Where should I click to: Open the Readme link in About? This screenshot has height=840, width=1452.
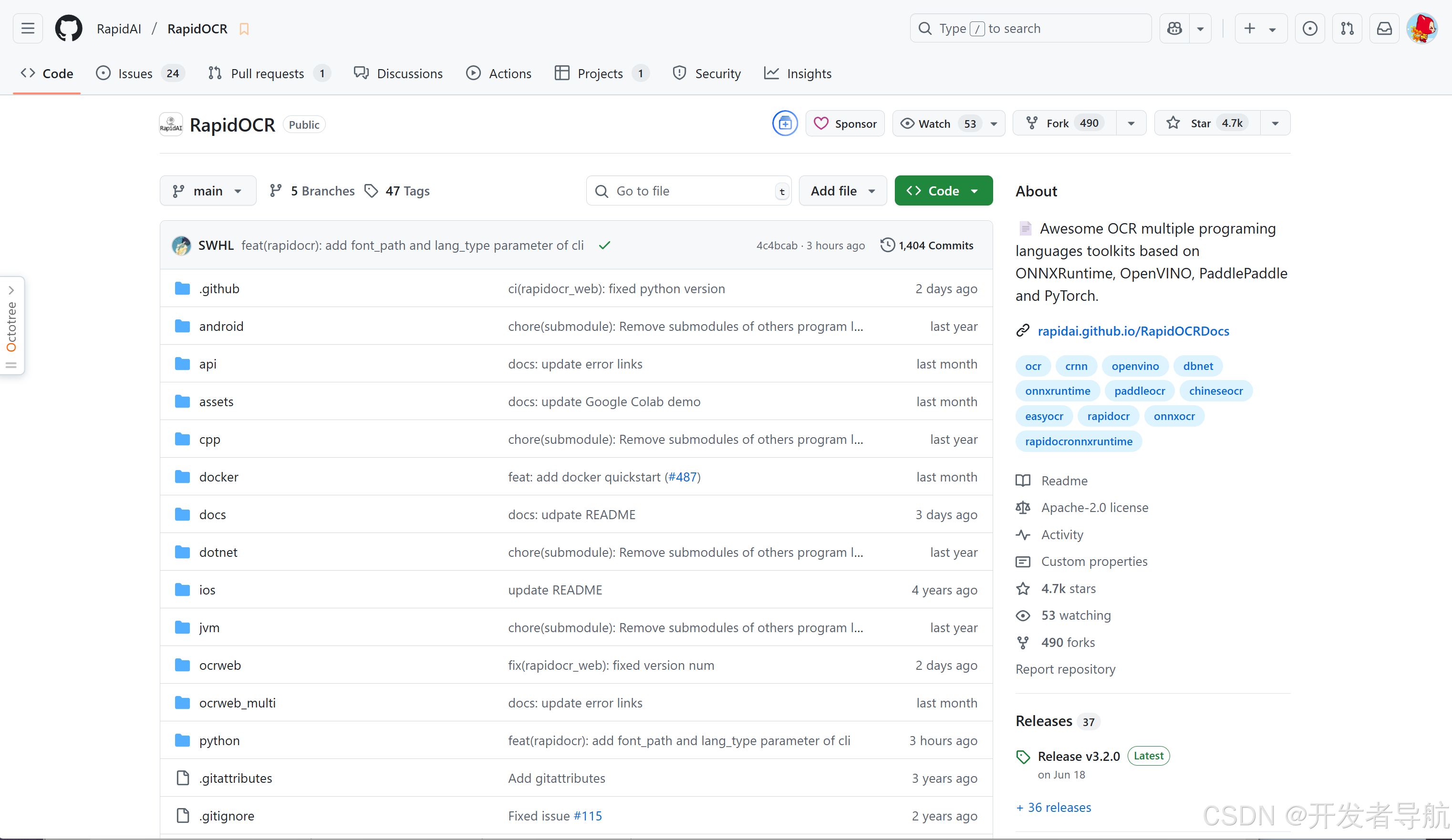tap(1064, 481)
